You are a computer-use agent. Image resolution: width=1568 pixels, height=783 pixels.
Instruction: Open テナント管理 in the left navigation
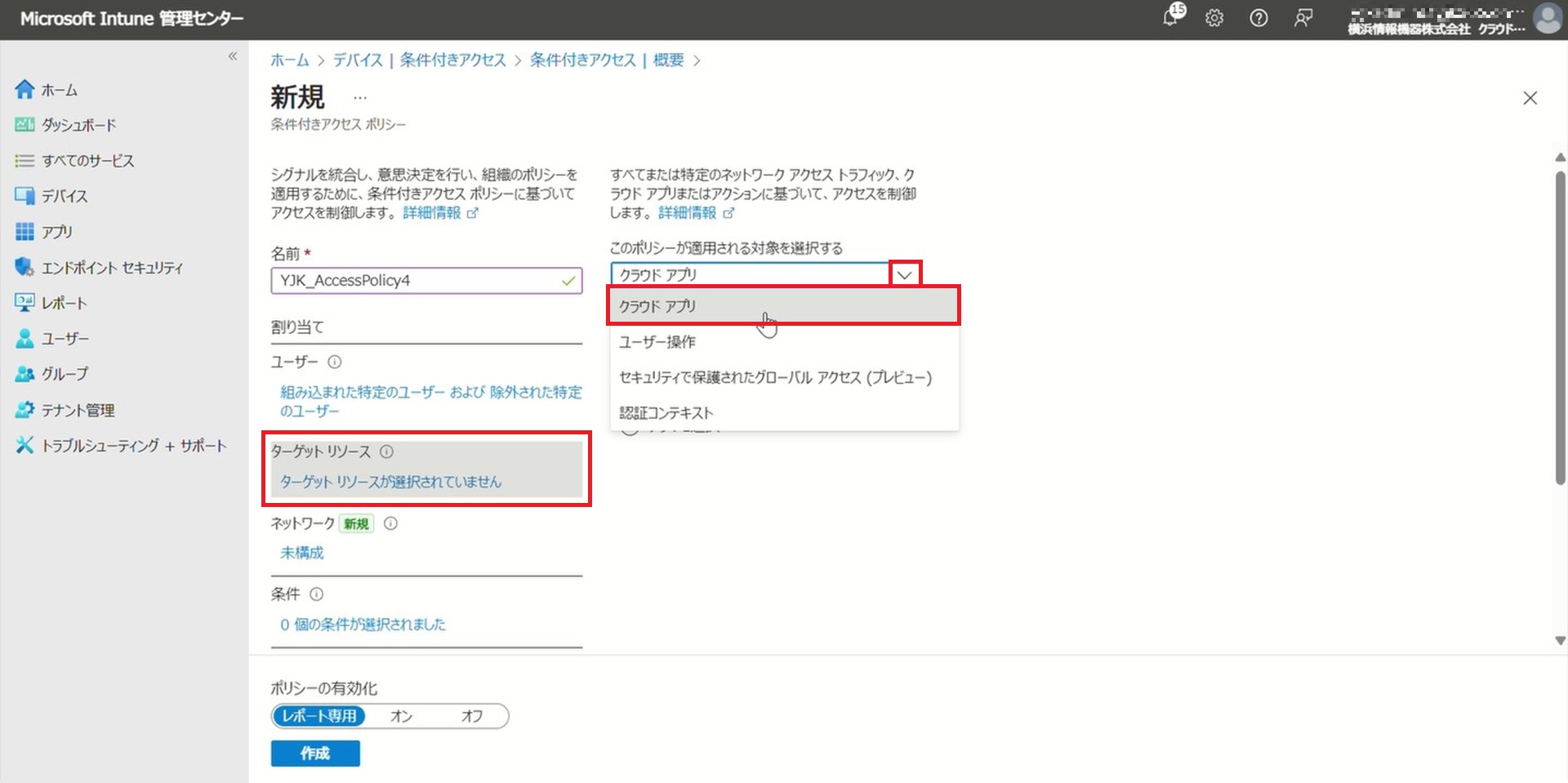(x=78, y=410)
